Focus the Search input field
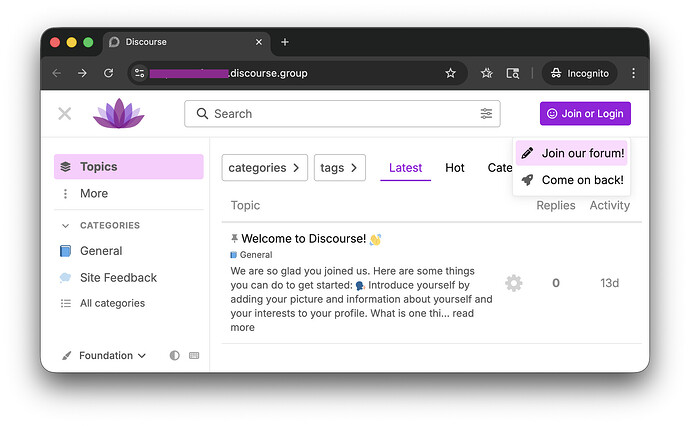690x426 pixels. [x=342, y=114]
